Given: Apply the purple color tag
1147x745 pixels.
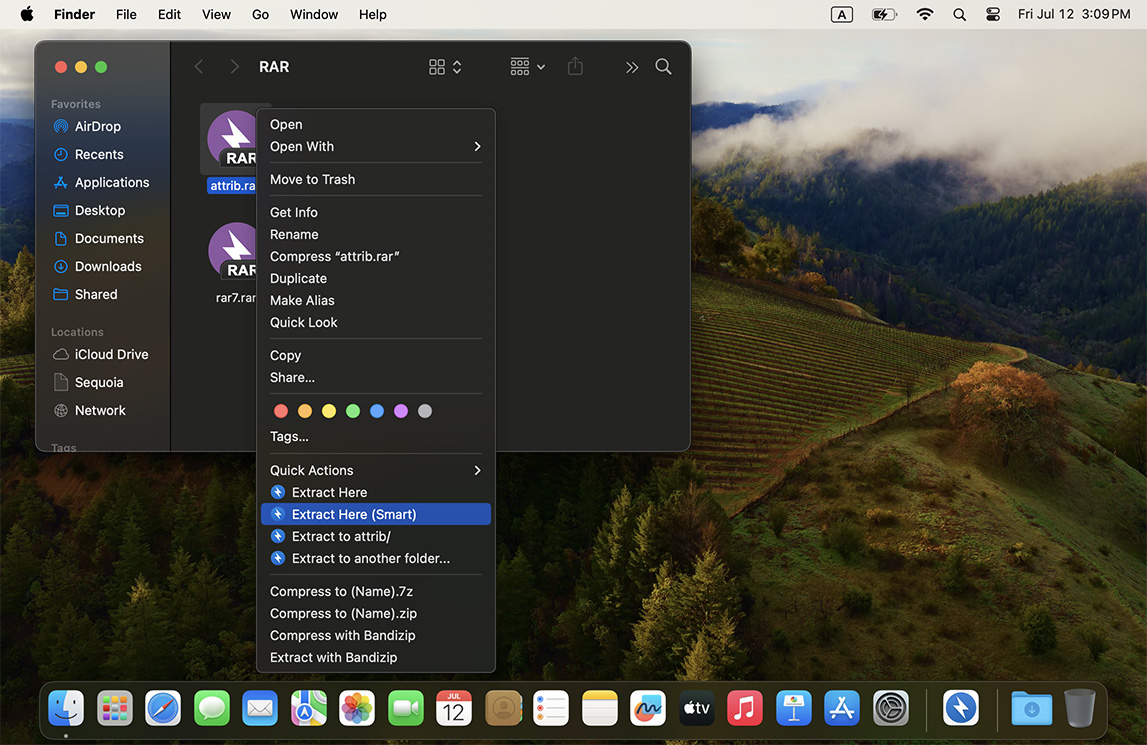Looking at the screenshot, I should pyautogui.click(x=401, y=411).
